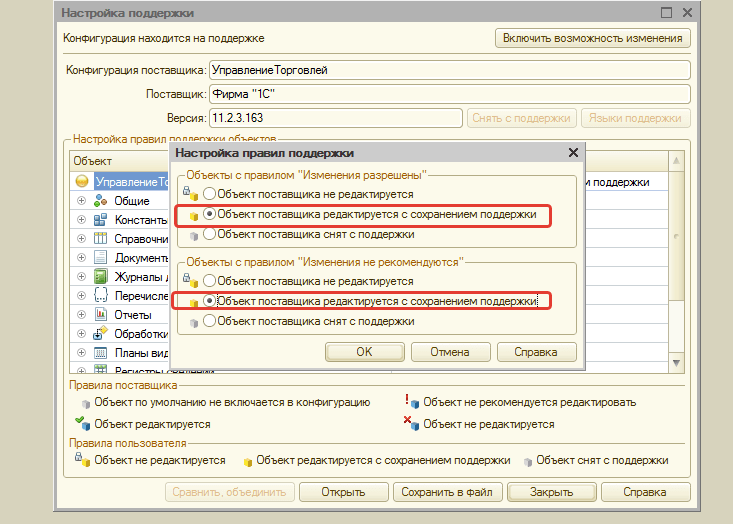Image resolution: width=733 pixels, height=524 pixels.
Task: Click Отмена to cancel the dialog
Action: (450, 352)
